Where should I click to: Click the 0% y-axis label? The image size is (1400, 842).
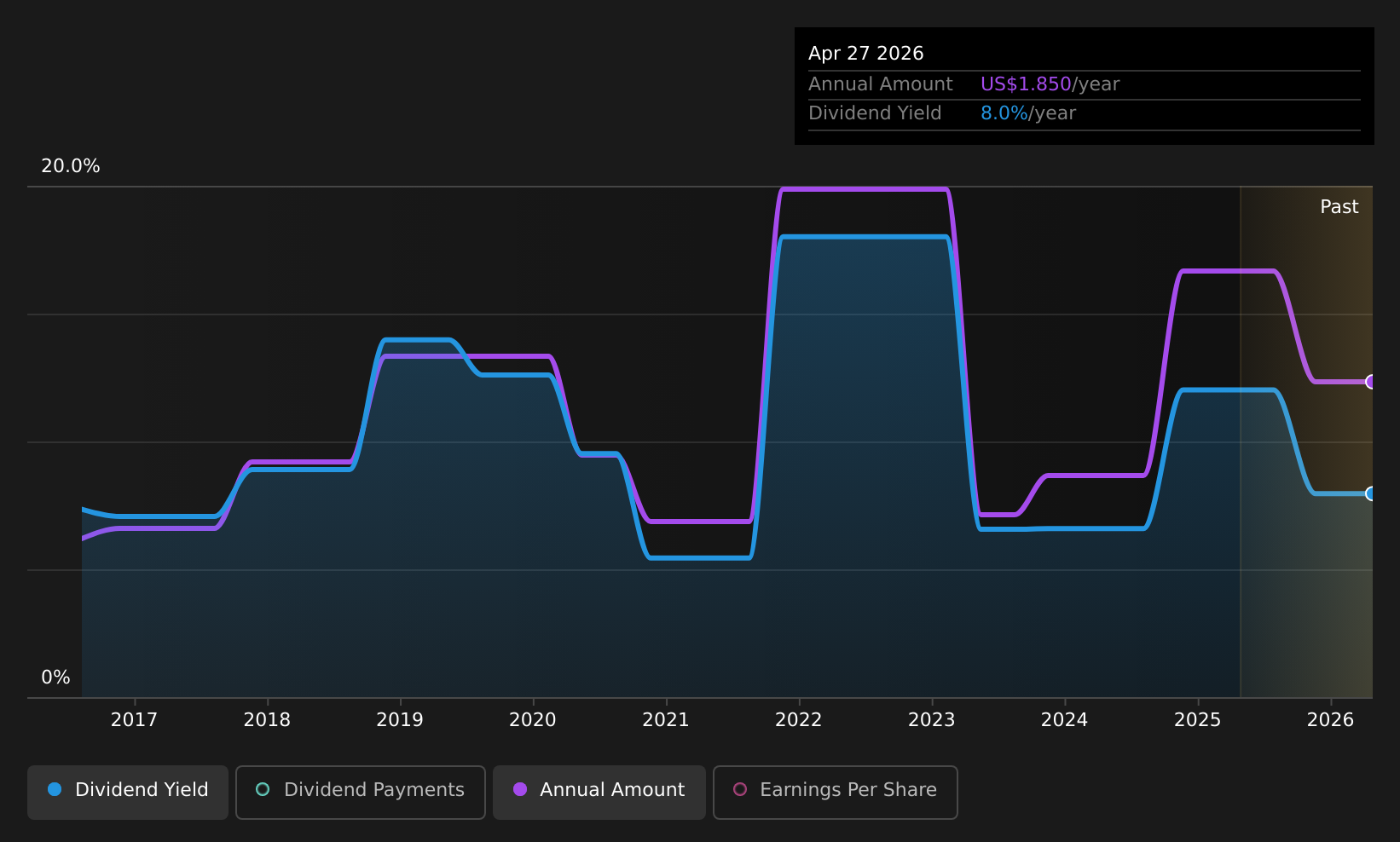[56, 678]
